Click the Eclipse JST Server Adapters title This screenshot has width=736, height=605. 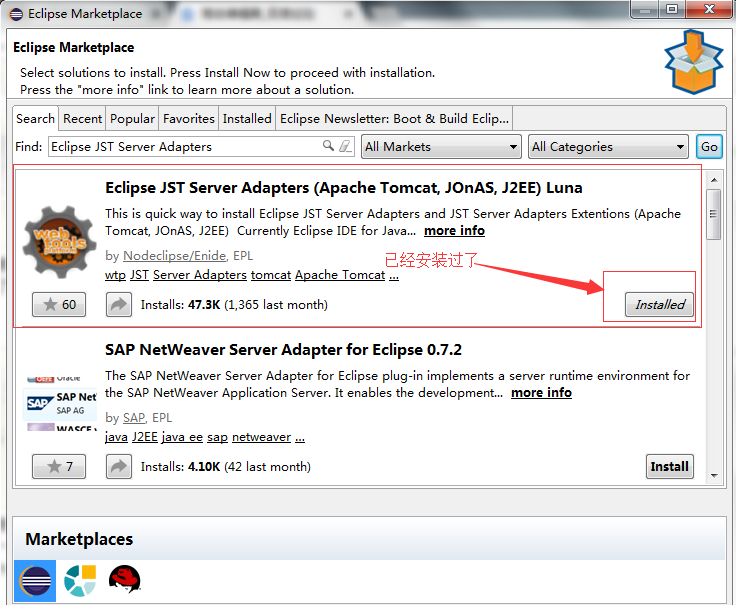click(x=344, y=188)
